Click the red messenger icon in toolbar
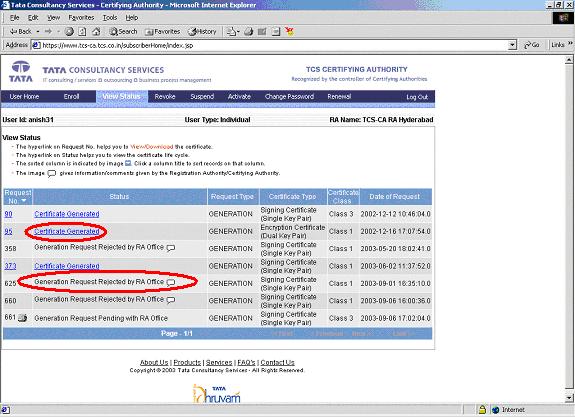575x418 pixels. click(x=289, y=32)
